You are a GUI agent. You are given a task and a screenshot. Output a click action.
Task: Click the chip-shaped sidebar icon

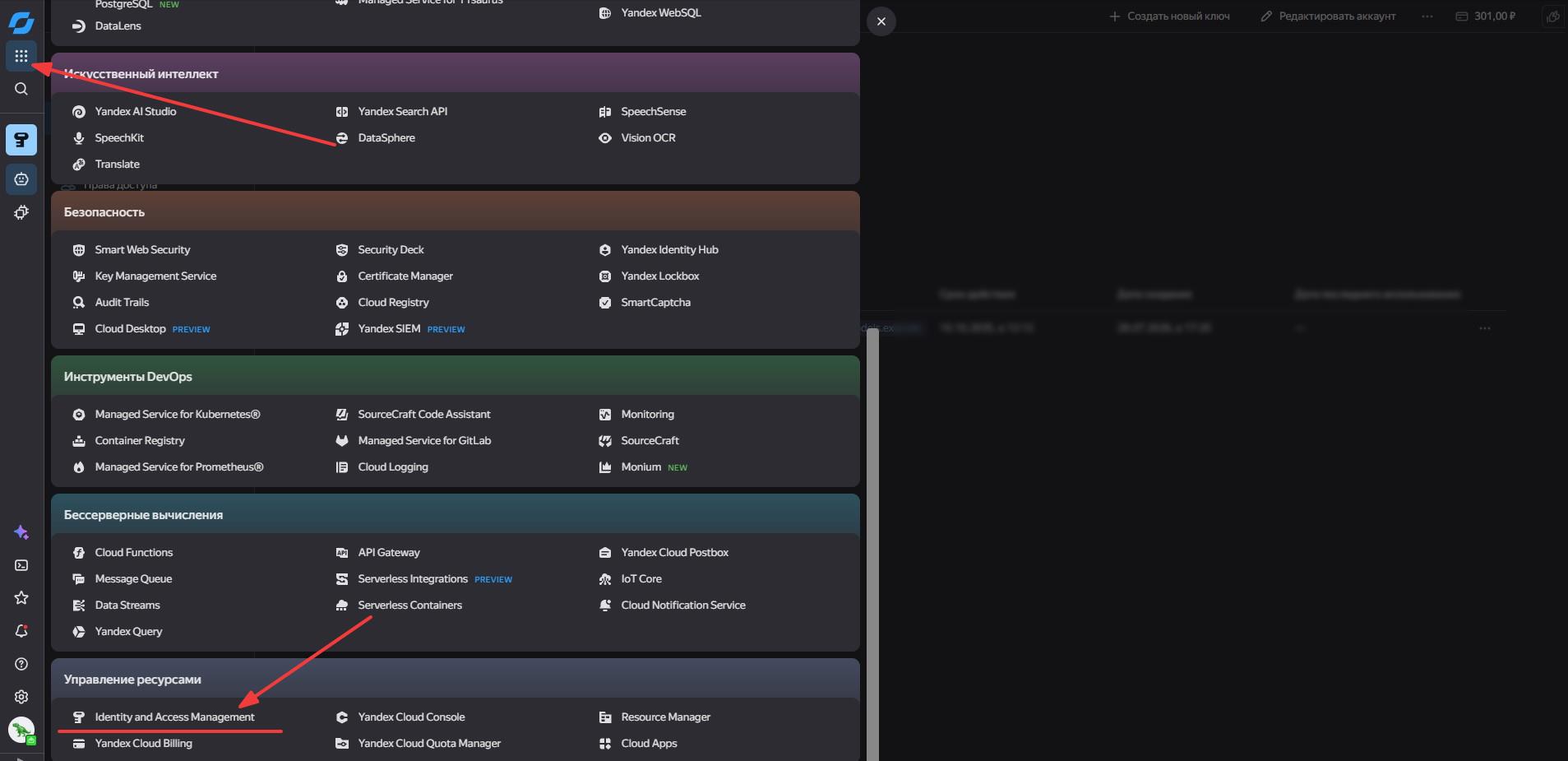point(21,212)
